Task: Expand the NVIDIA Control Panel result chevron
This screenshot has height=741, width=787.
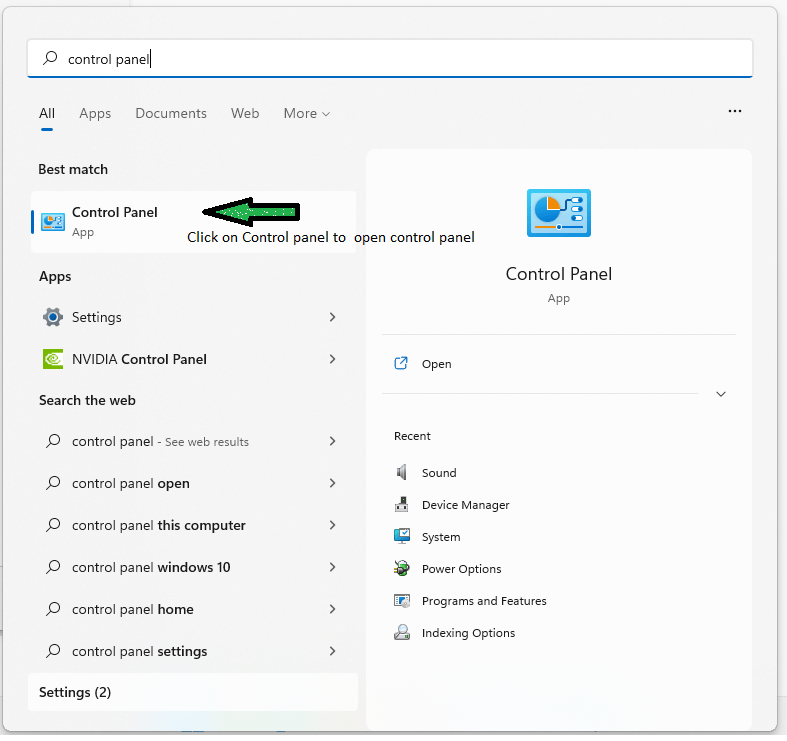Action: [332, 359]
